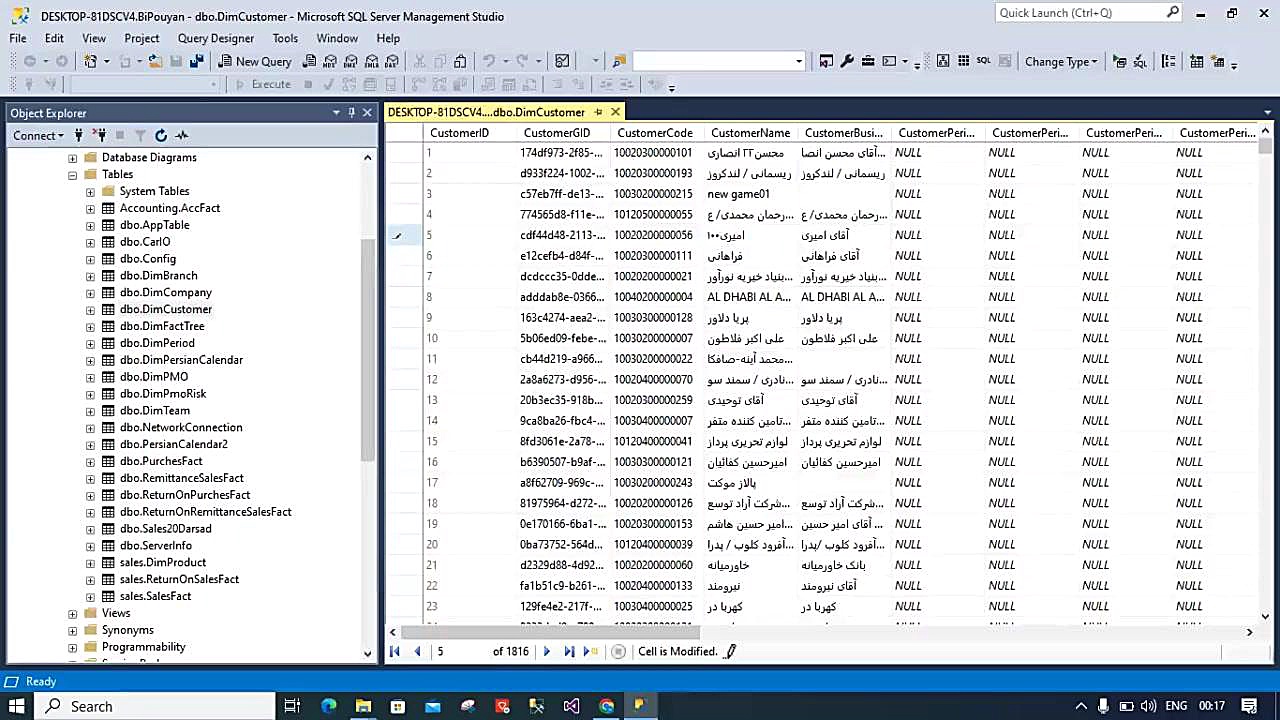Click the Execute SQL icon beside Change Type
1280x720 pixels.
click(x=1119, y=61)
